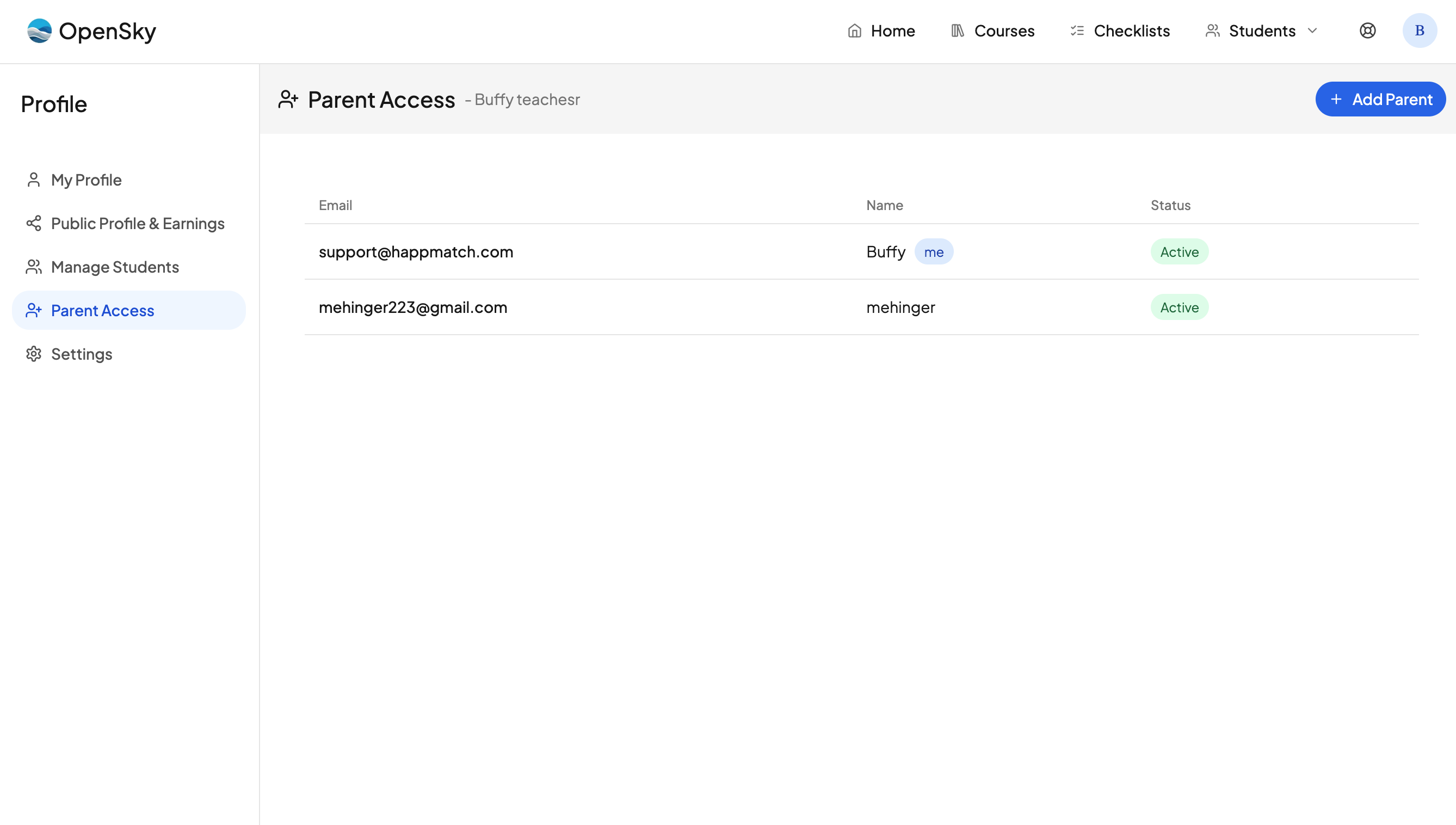Select Parent Access in the sidebar
This screenshot has height=825, width=1456.
[x=128, y=311]
